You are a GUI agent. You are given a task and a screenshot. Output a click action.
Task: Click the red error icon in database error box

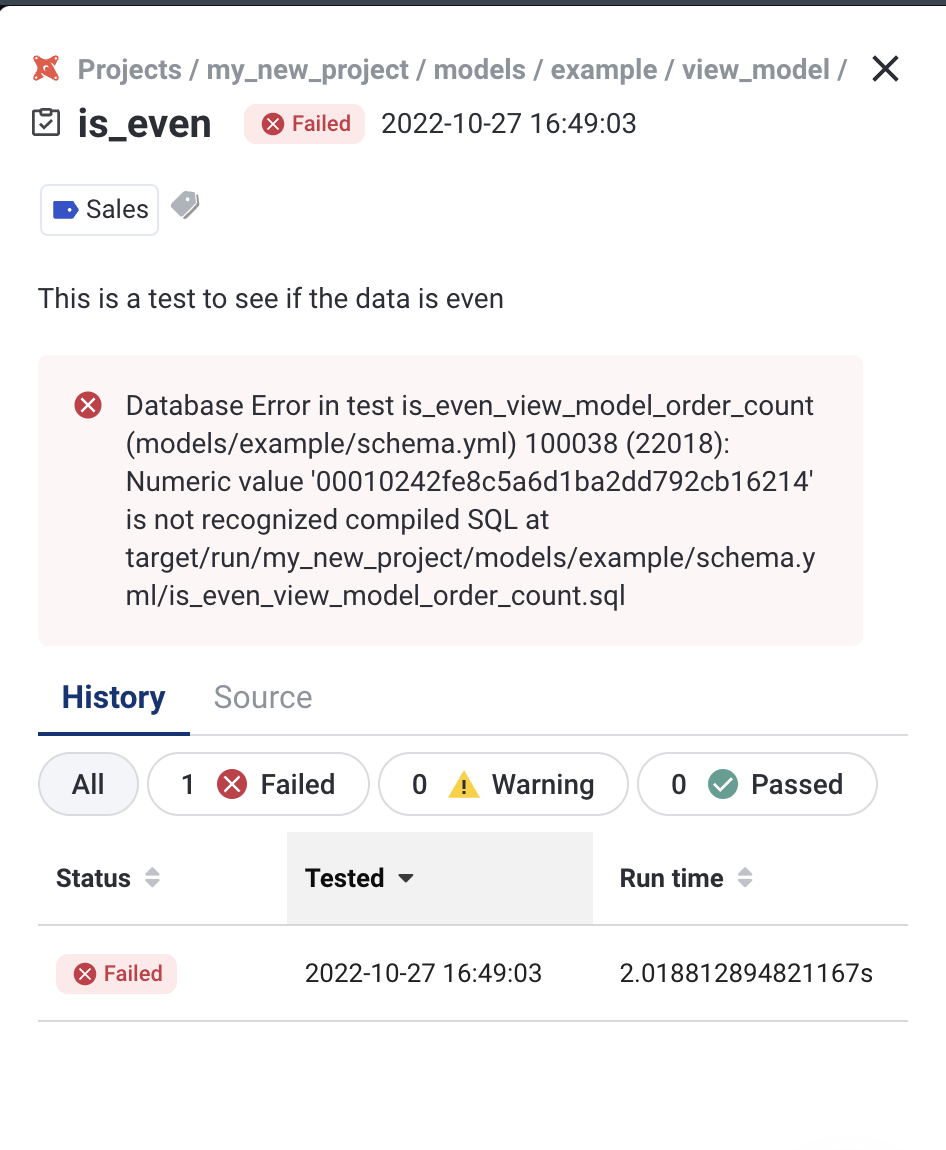(x=89, y=405)
